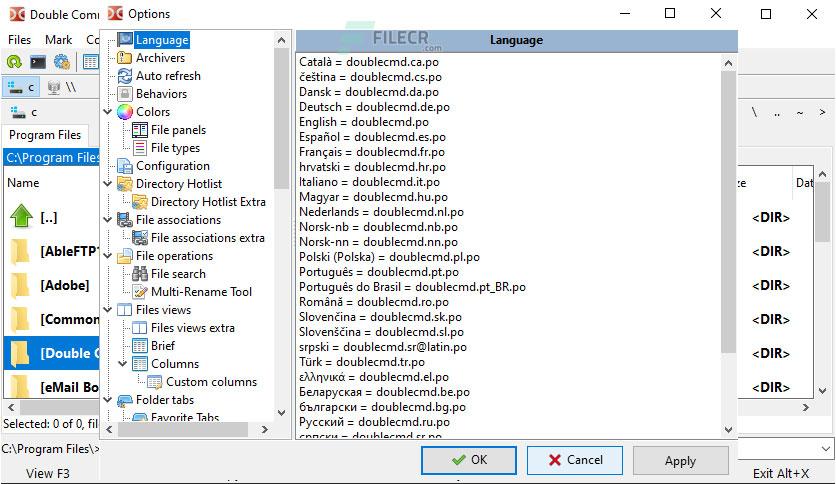Click the Brief view icon
This screenshot has width=836, height=484.
point(140,346)
